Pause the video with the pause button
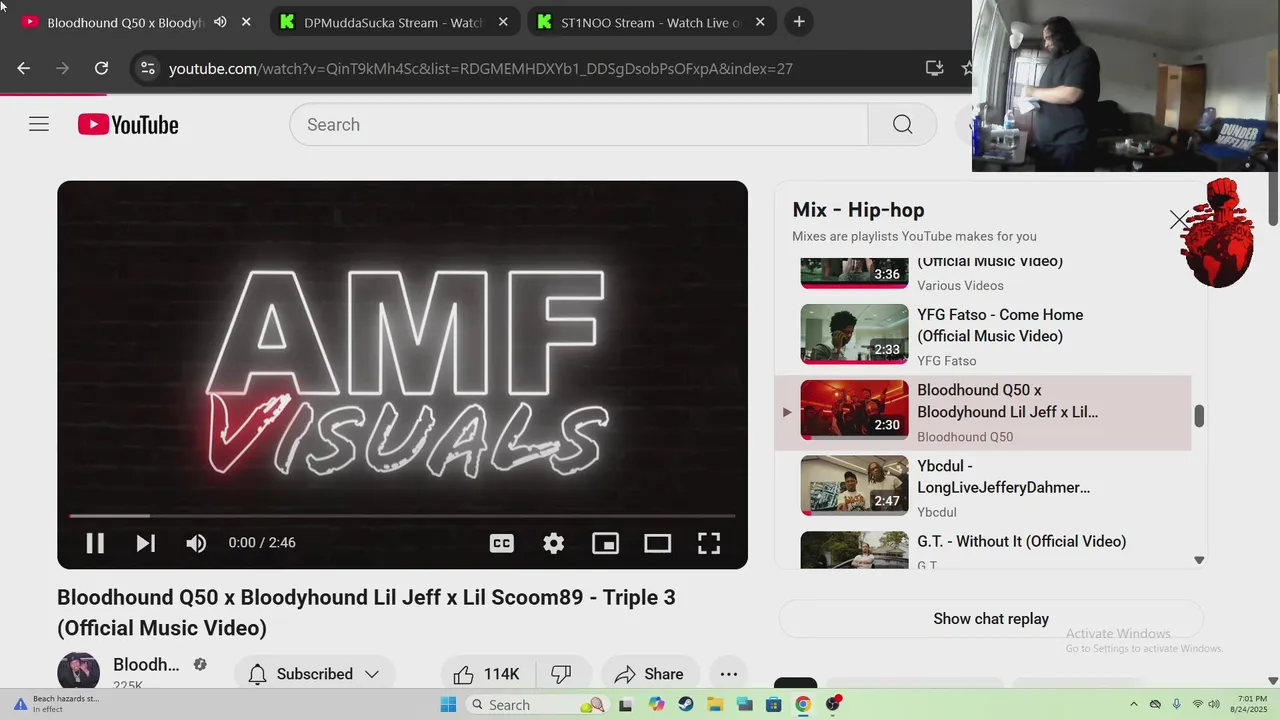Image resolution: width=1280 pixels, height=720 pixels. pyautogui.click(x=95, y=543)
